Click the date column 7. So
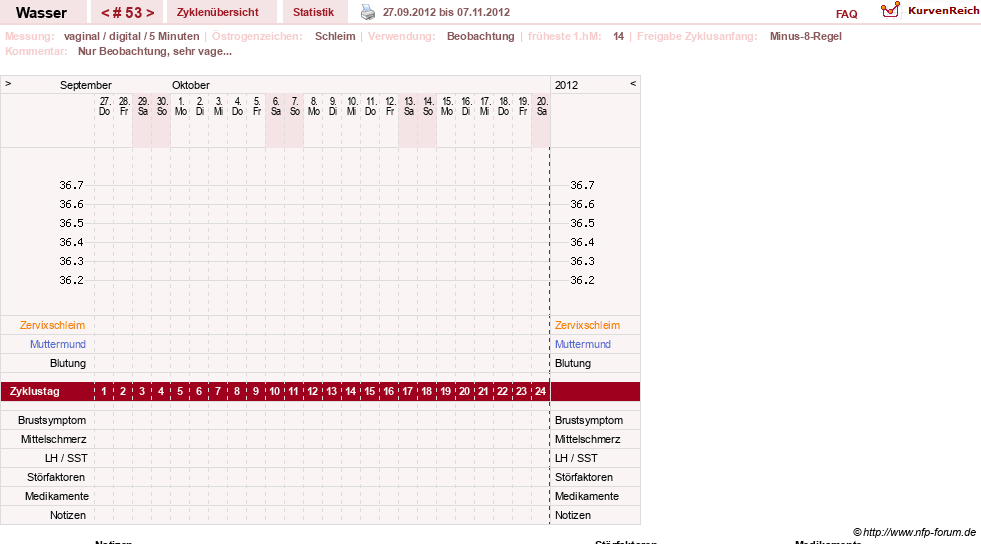The image size is (981, 544). click(295, 106)
